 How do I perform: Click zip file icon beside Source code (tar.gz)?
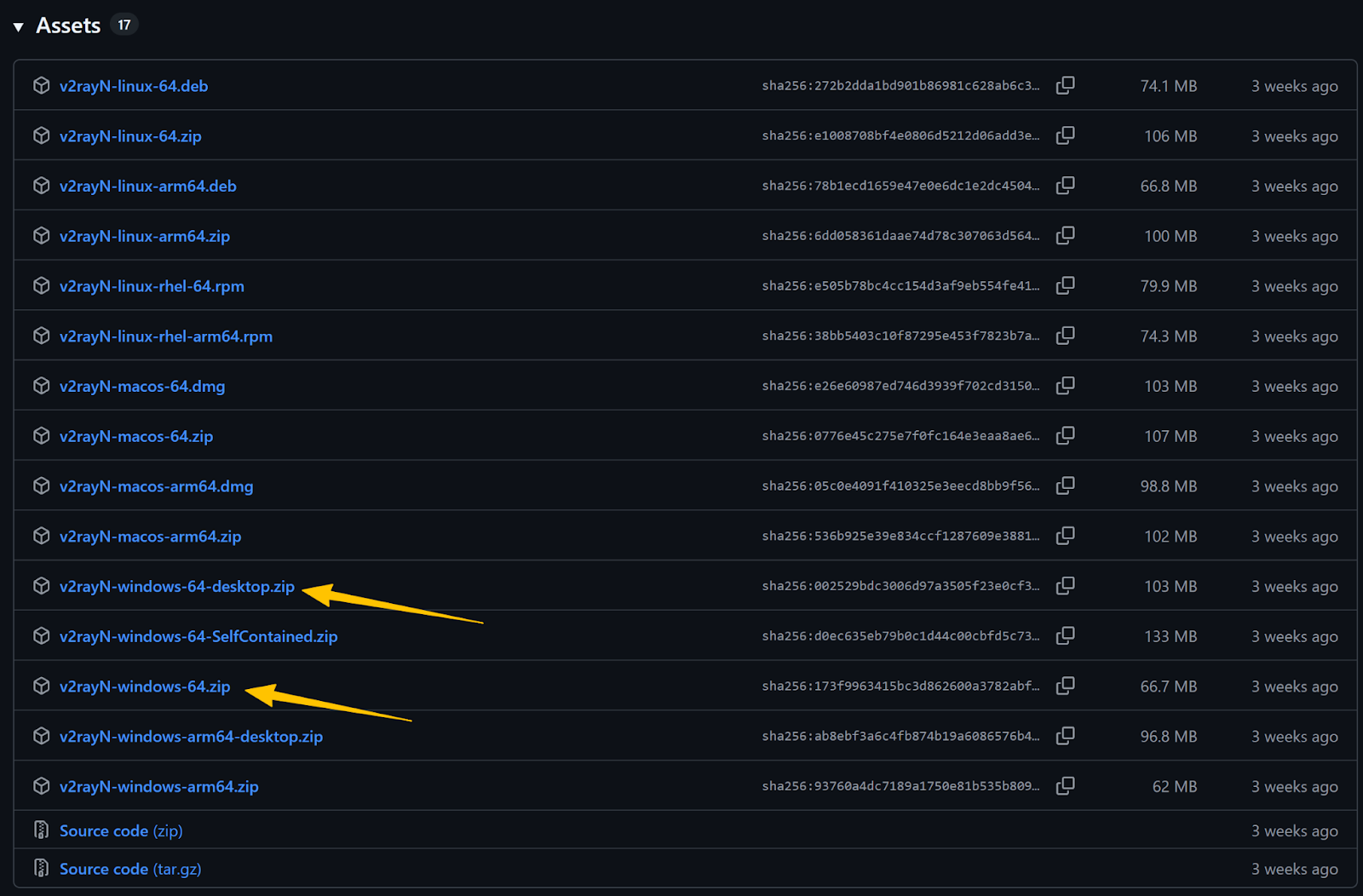(x=41, y=868)
